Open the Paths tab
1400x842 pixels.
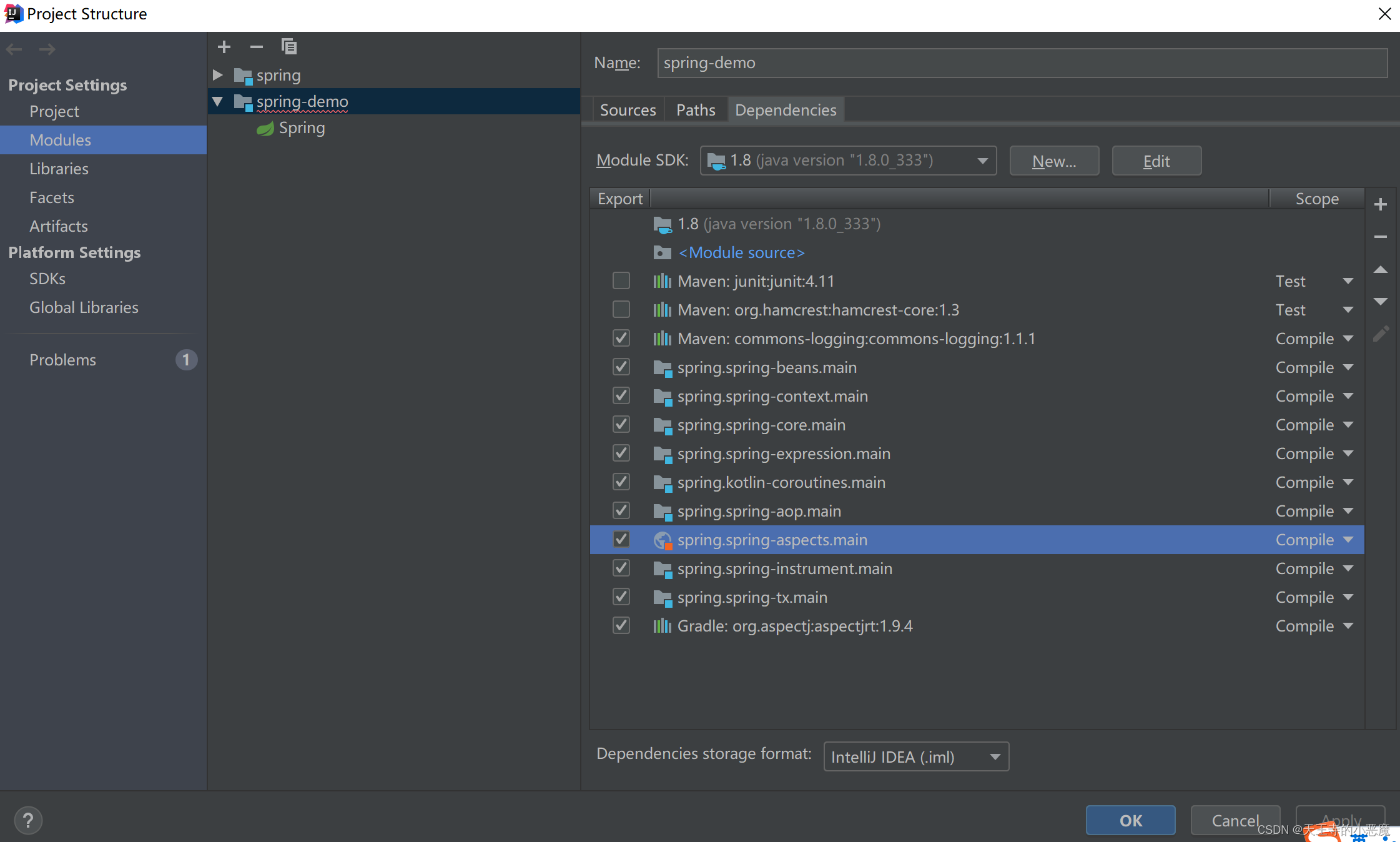point(696,110)
